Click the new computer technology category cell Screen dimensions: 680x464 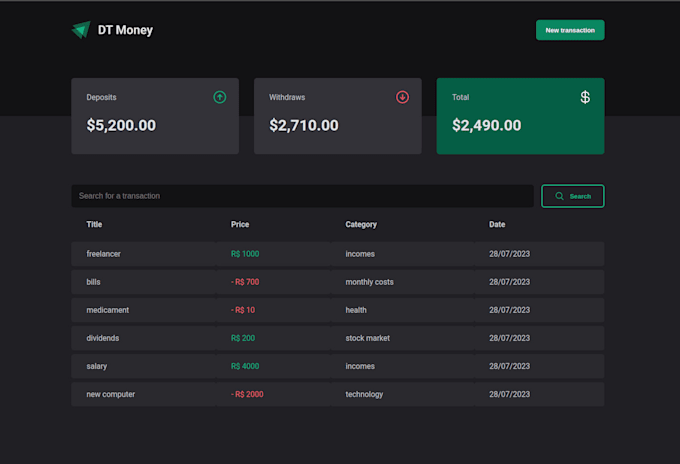pos(364,394)
